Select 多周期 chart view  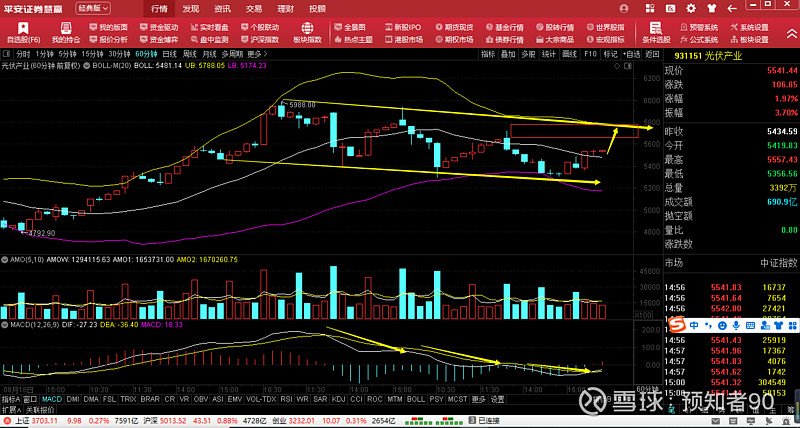pyautogui.click(x=232, y=54)
